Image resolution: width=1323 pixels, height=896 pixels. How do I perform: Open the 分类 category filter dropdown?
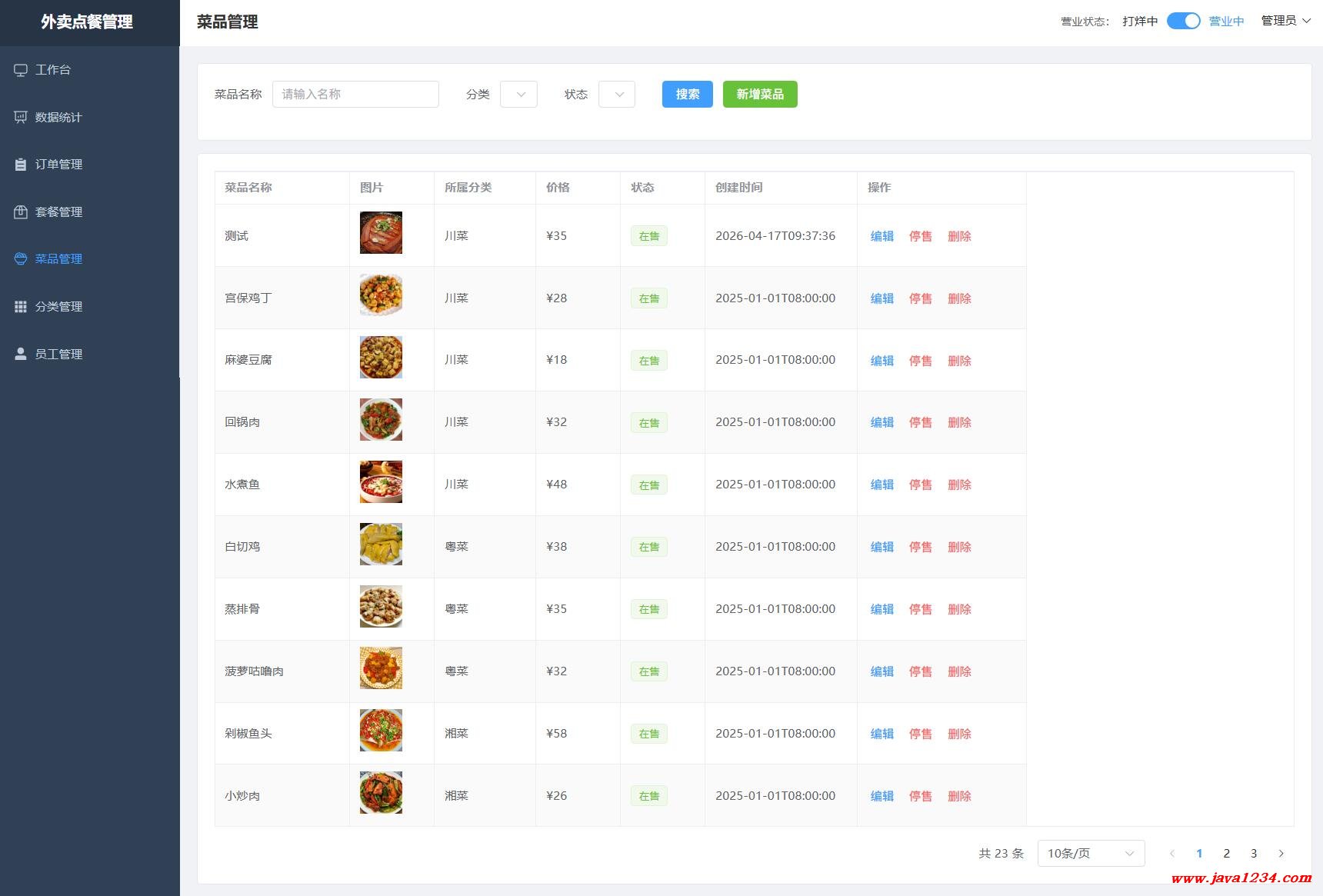pos(518,95)
